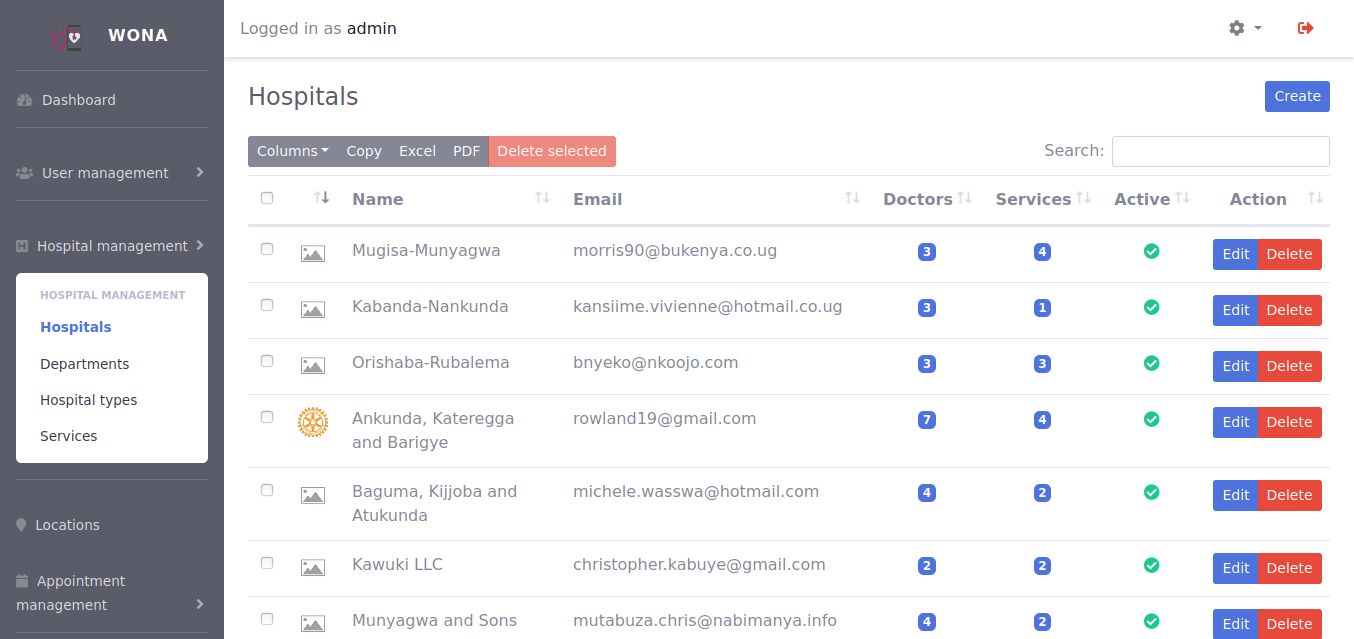Screen dimensions: 1354x639
Task: Go to Hospital types menu item
Action: click(88, 400)
